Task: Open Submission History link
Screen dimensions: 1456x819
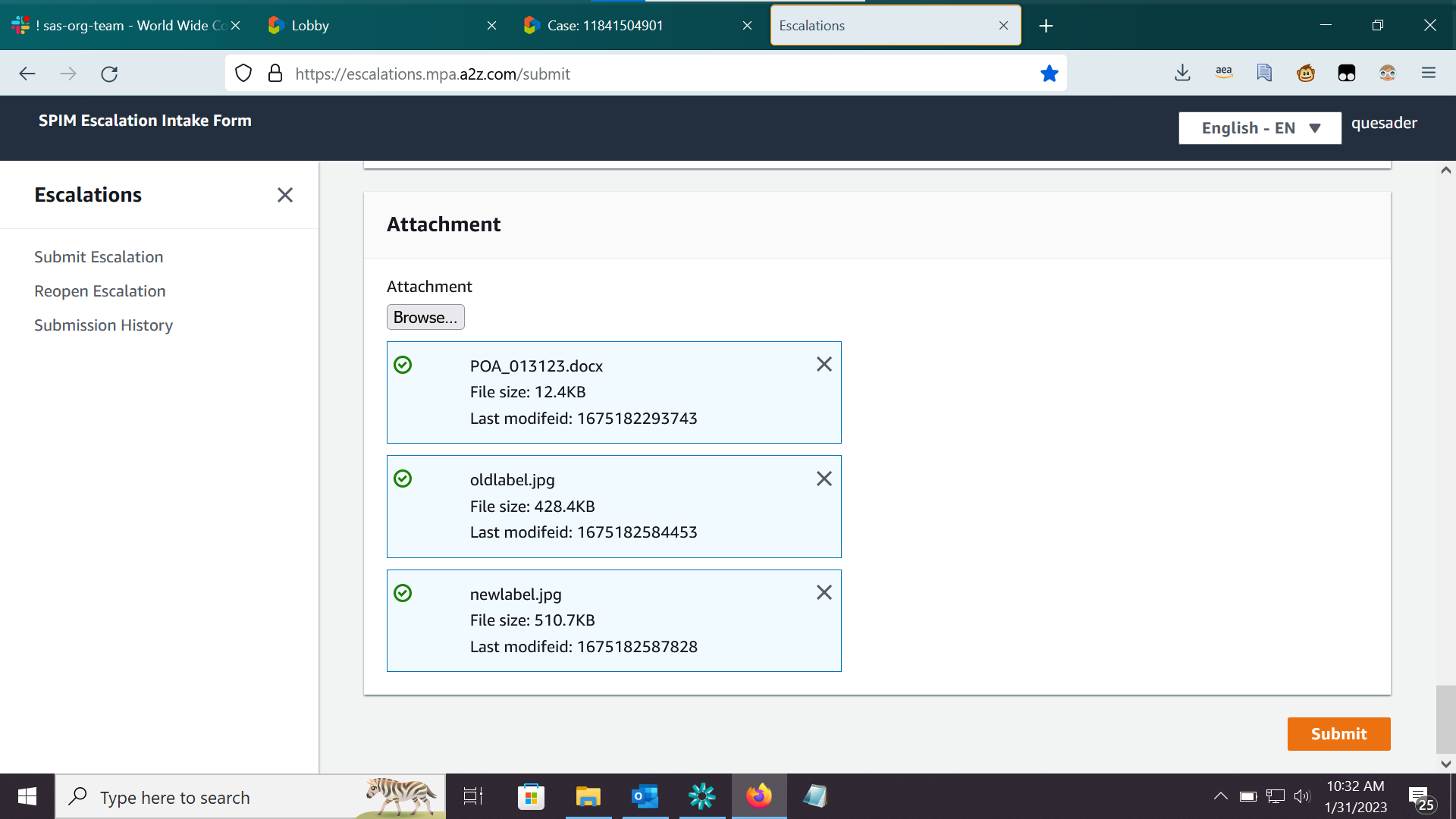Action: point(103,325)
